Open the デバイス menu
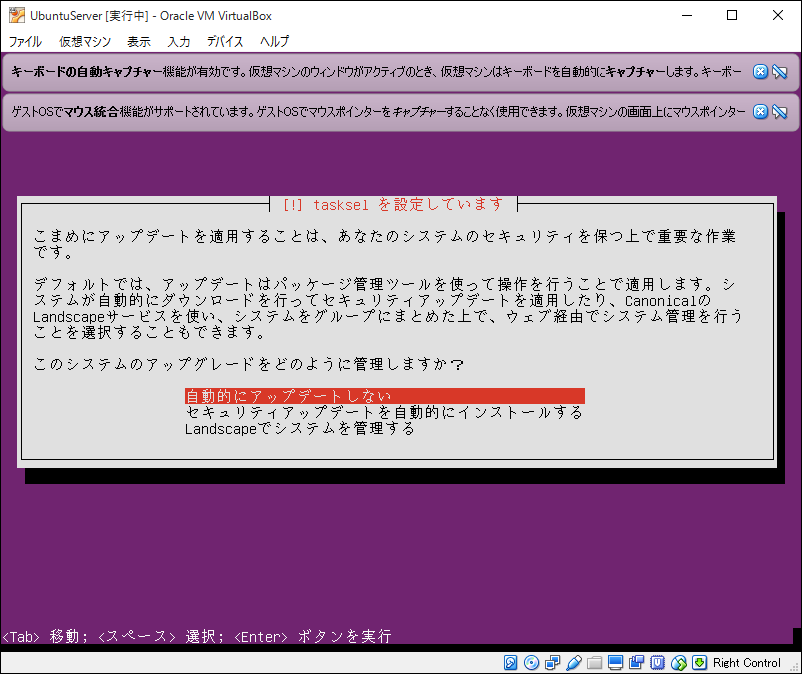This screenshot has height=674, width=802. (225, 42)
